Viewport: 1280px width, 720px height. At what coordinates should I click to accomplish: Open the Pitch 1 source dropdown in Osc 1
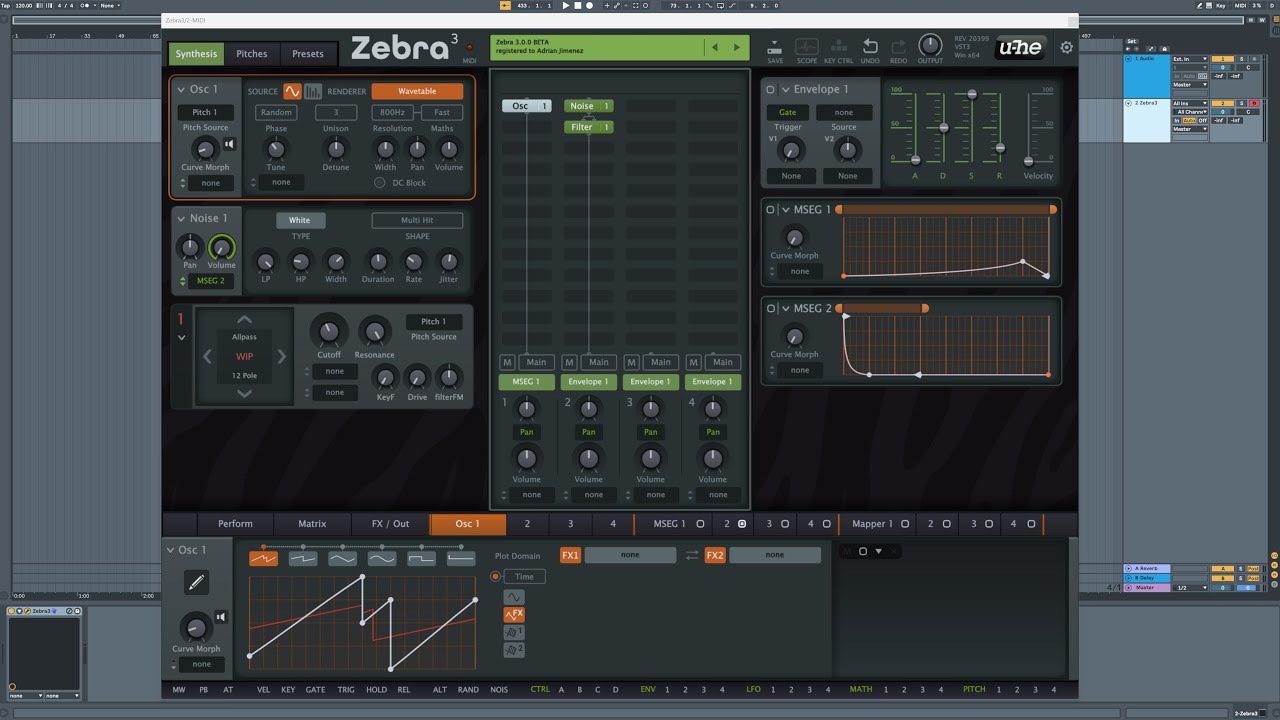point(205,113)
